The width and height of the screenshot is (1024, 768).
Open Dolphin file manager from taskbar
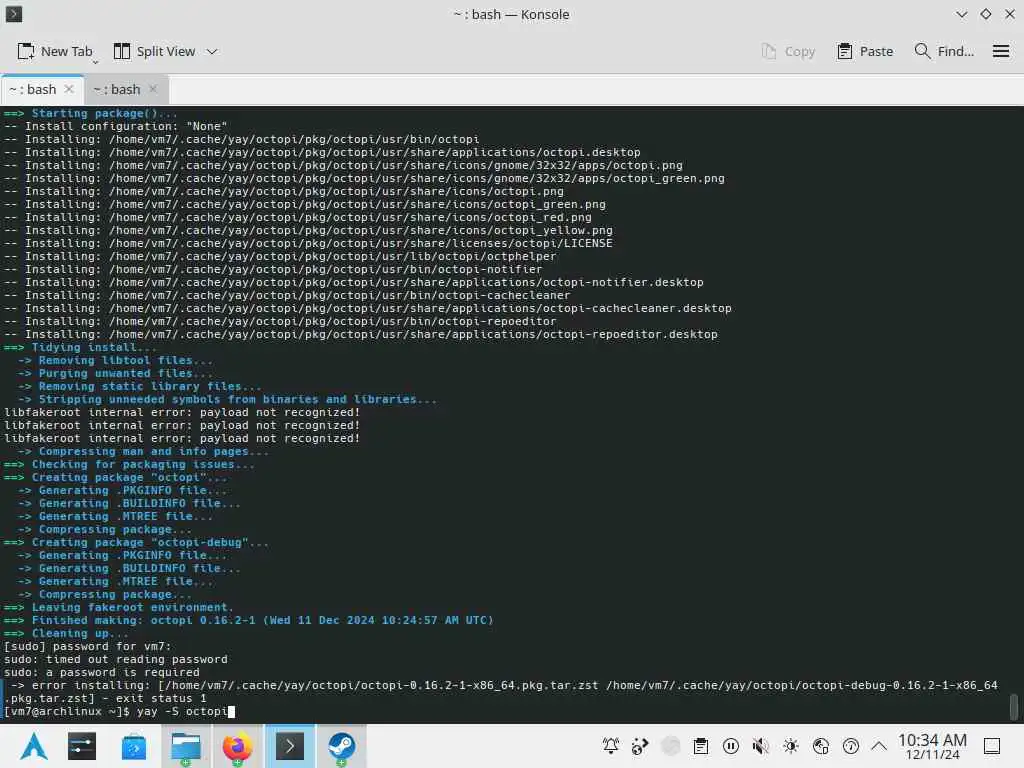click(x=186, y=746)
